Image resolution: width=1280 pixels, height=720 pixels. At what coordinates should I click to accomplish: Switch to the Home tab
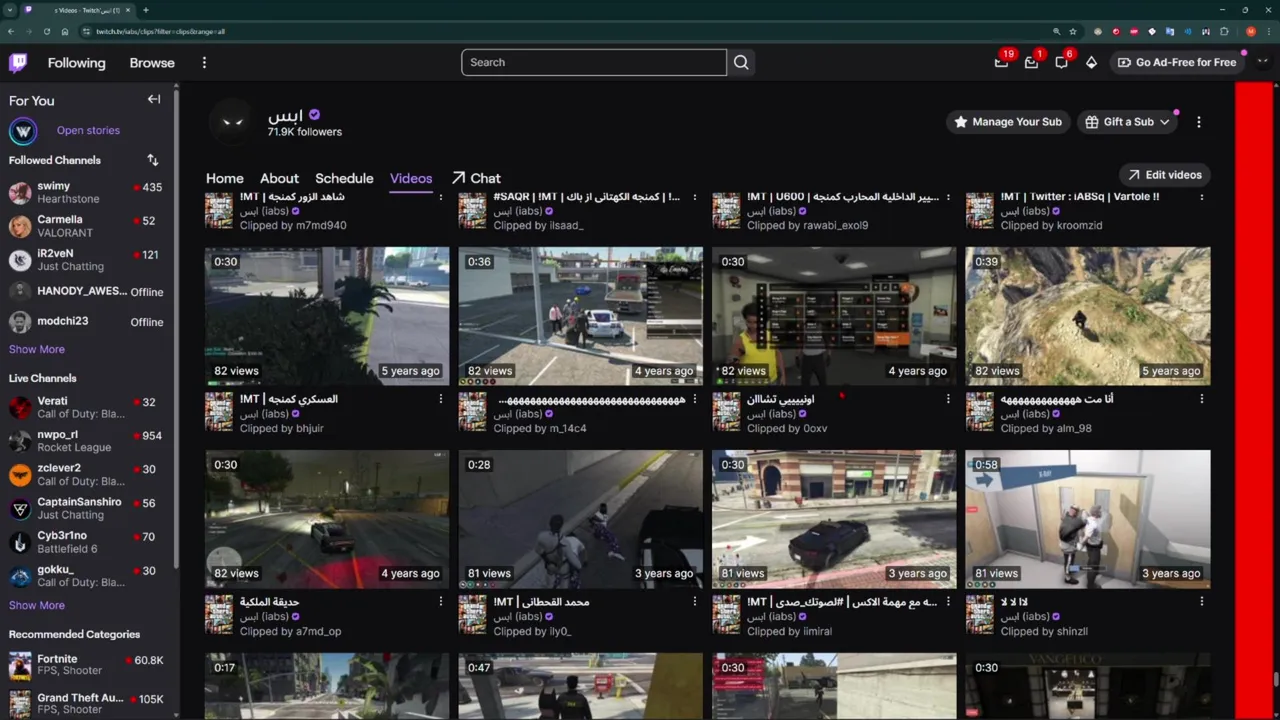click(x=224, y=178)
